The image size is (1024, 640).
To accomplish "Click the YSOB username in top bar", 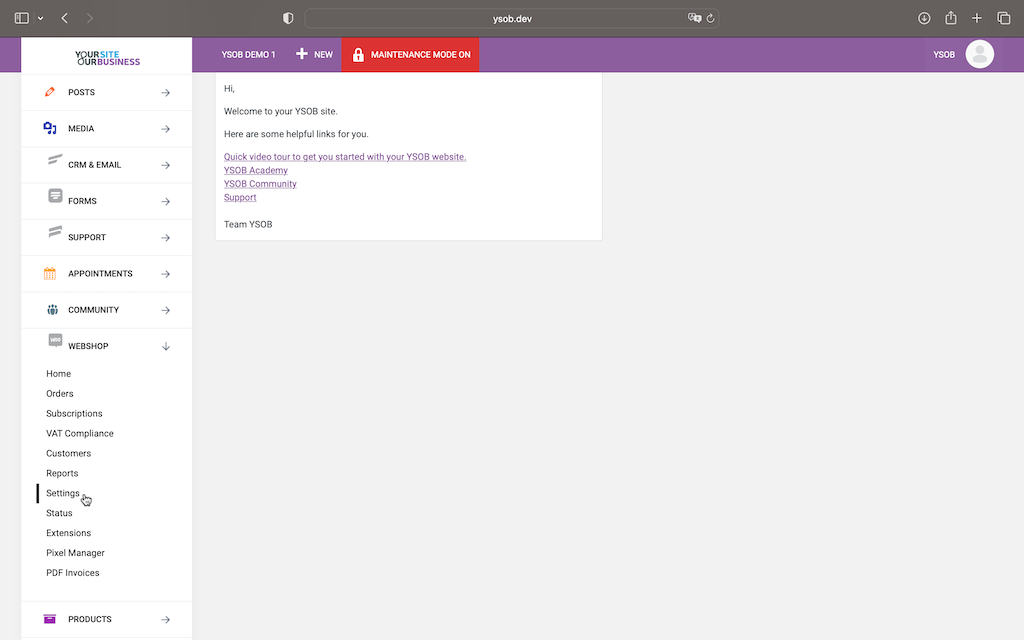I will [944, 54].
